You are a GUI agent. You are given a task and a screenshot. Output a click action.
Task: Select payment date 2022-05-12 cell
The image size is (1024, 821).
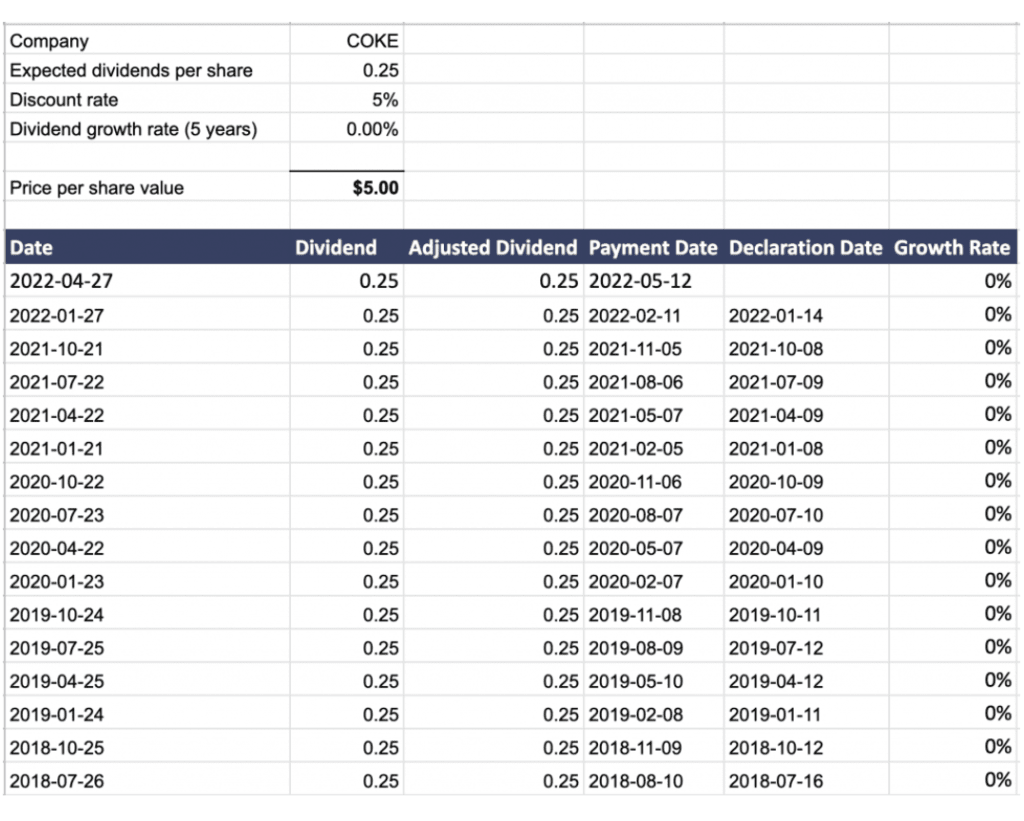click(x=640, y=281)
